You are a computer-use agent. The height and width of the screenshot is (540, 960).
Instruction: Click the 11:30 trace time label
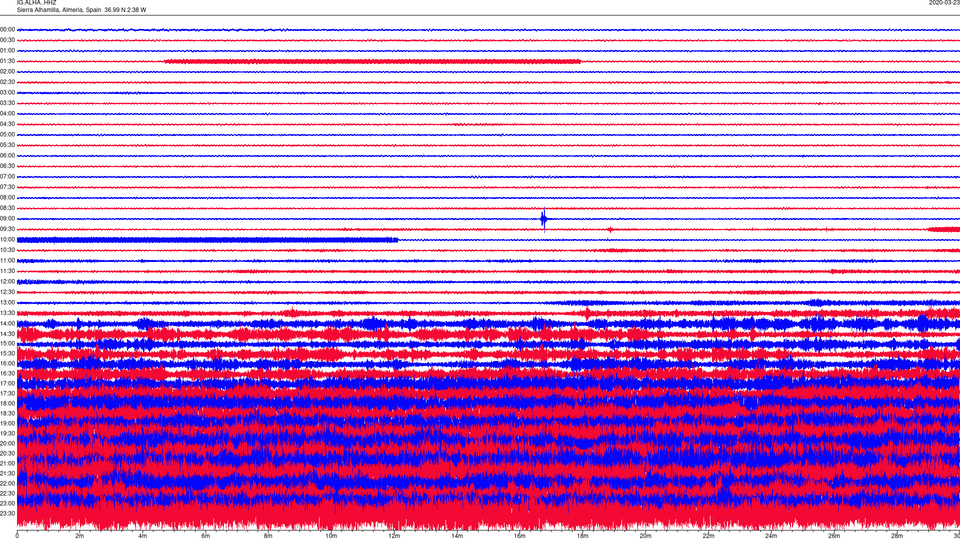7,271
